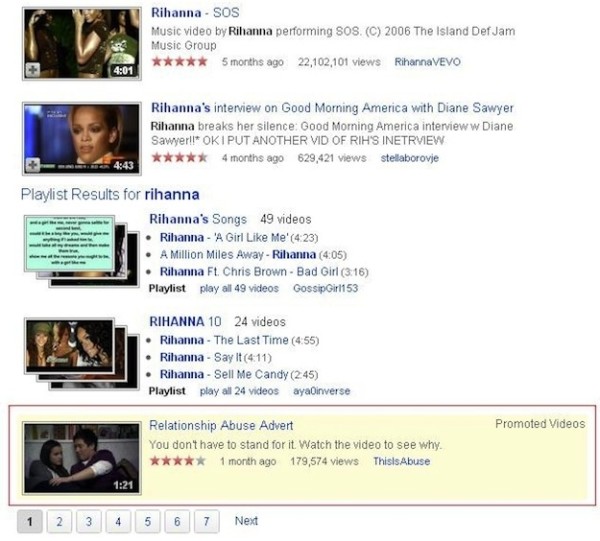The height and width of the screenshot is (541, 600).
Task: Click play all 24 videos
Action: [239, 391]
